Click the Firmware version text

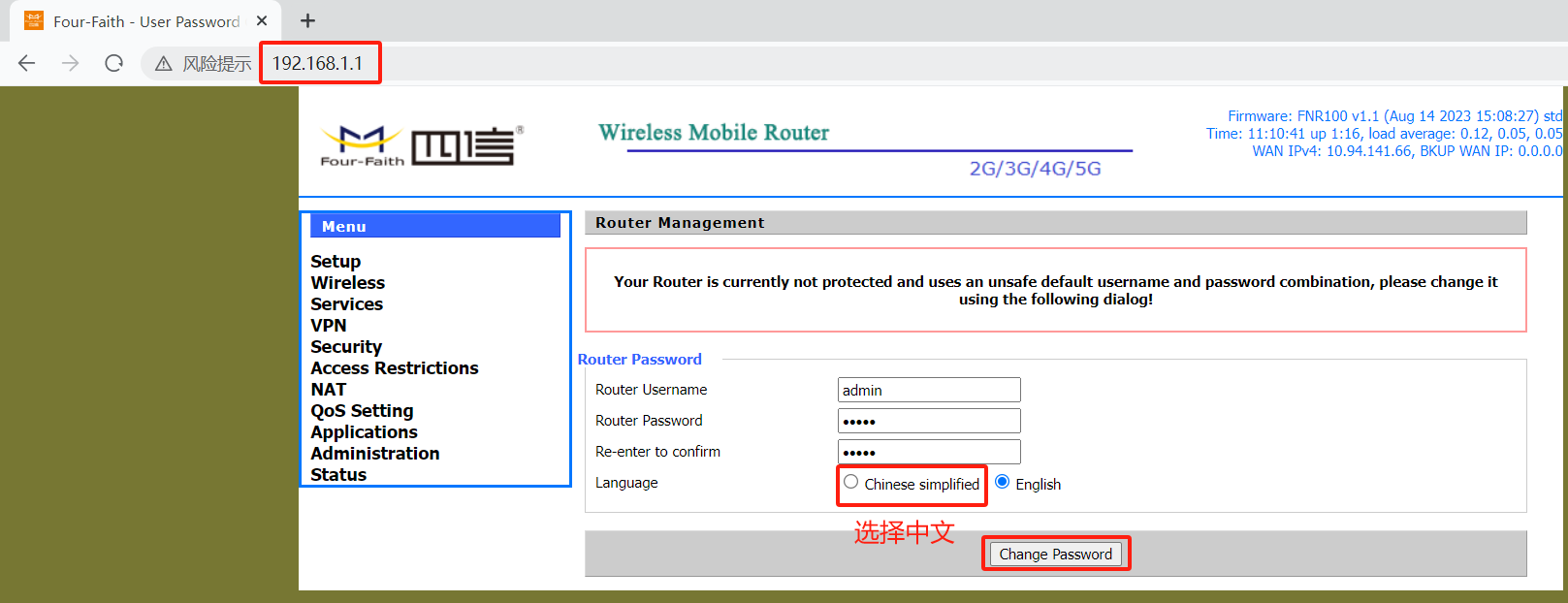1394,116
